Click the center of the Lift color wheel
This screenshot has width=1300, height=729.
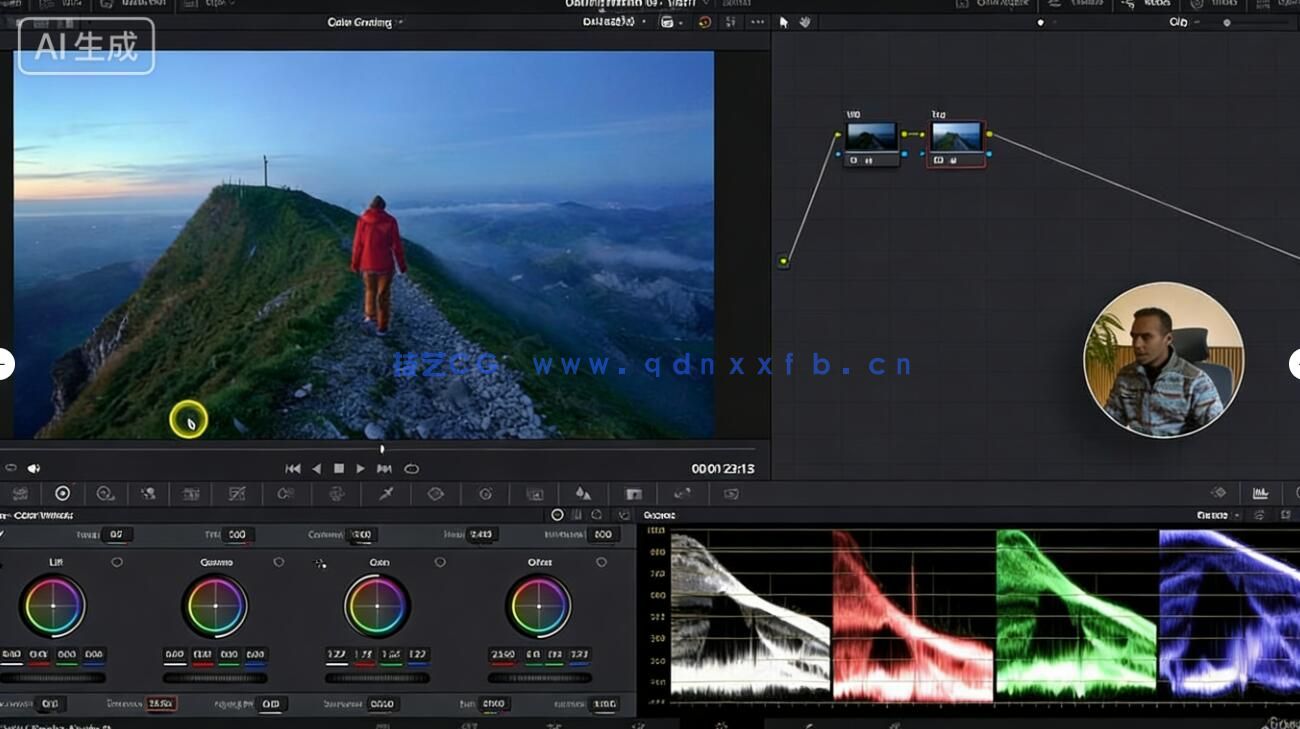coord(55,607)
